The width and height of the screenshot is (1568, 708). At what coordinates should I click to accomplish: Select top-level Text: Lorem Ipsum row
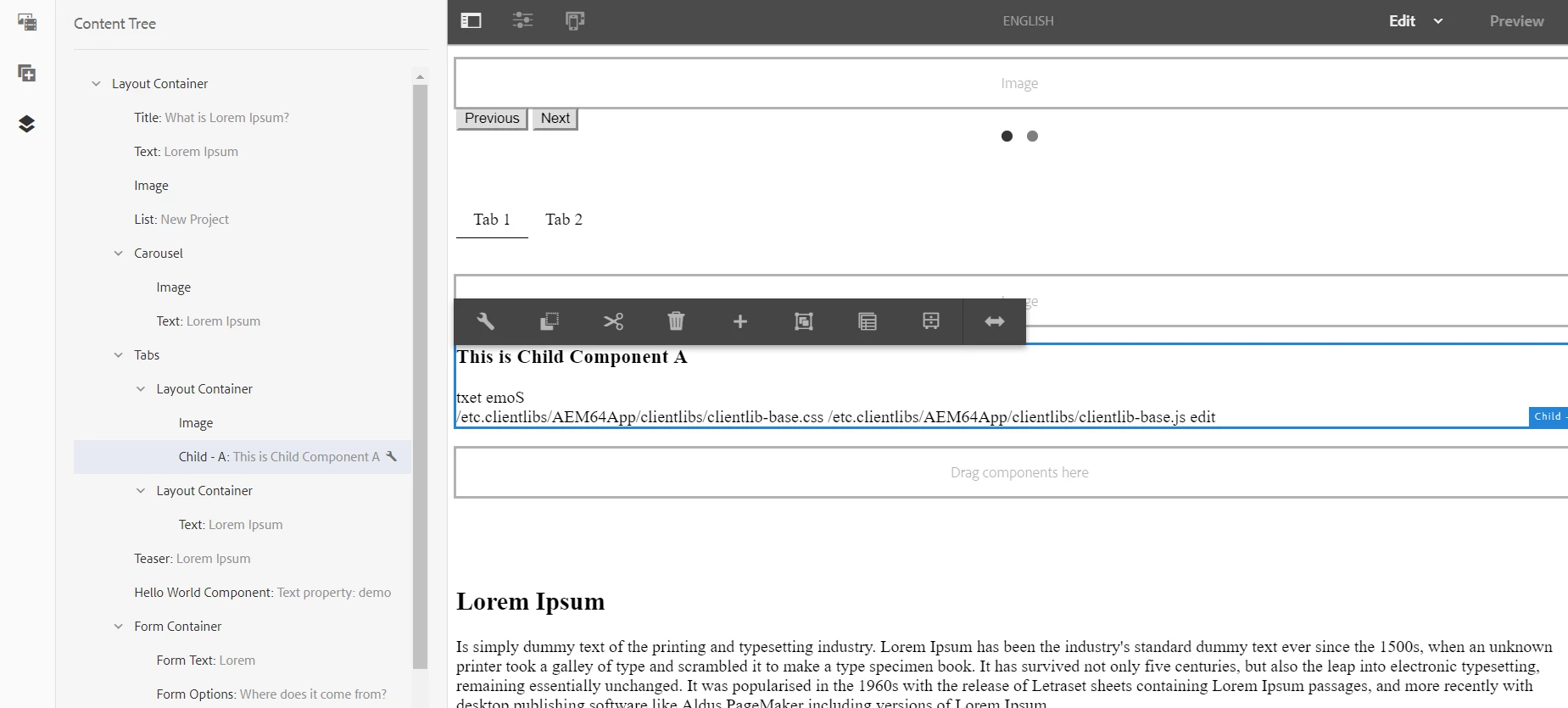[243, 152]
